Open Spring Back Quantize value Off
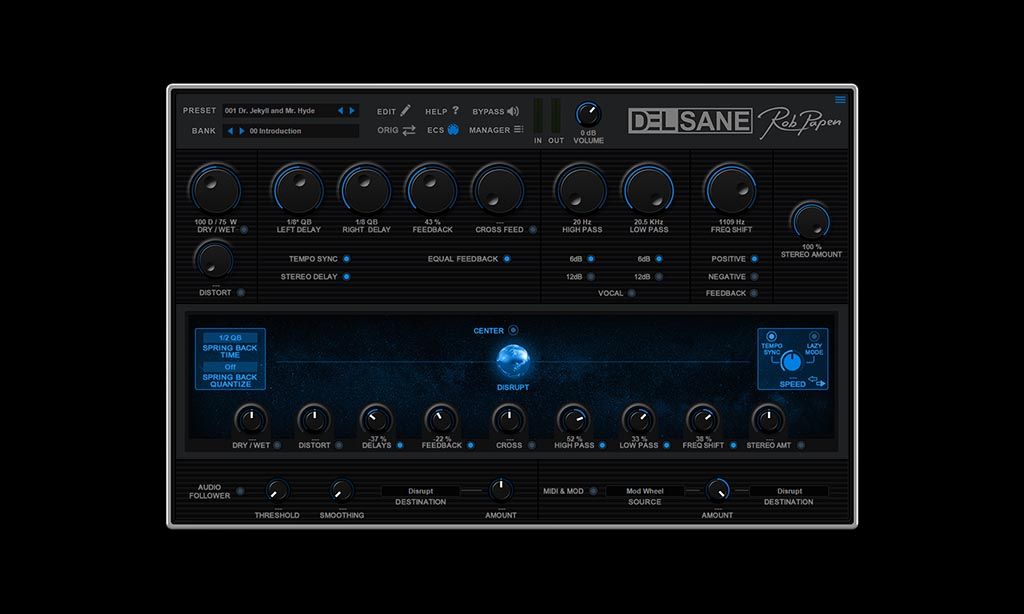This screenshot has height=614, width=1024. tap(230, 367)
